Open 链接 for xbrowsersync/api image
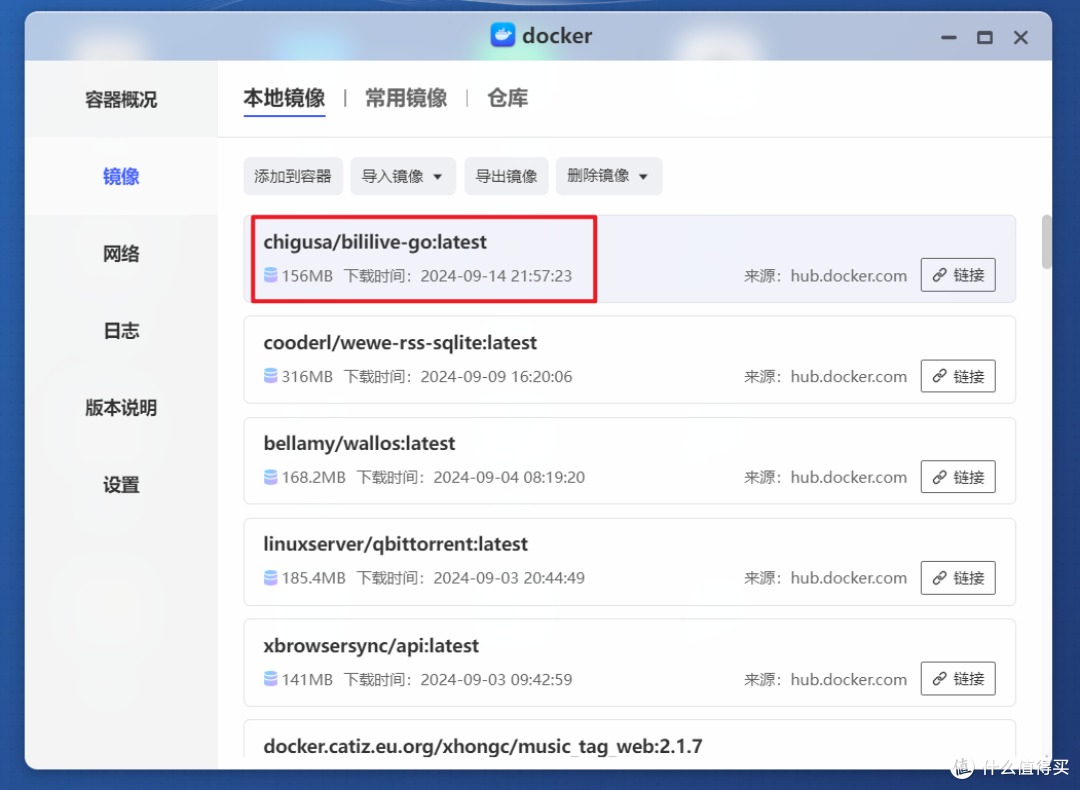Viewport: 1080px width, 790px height. pyautogui.click(x=958, y=679)
